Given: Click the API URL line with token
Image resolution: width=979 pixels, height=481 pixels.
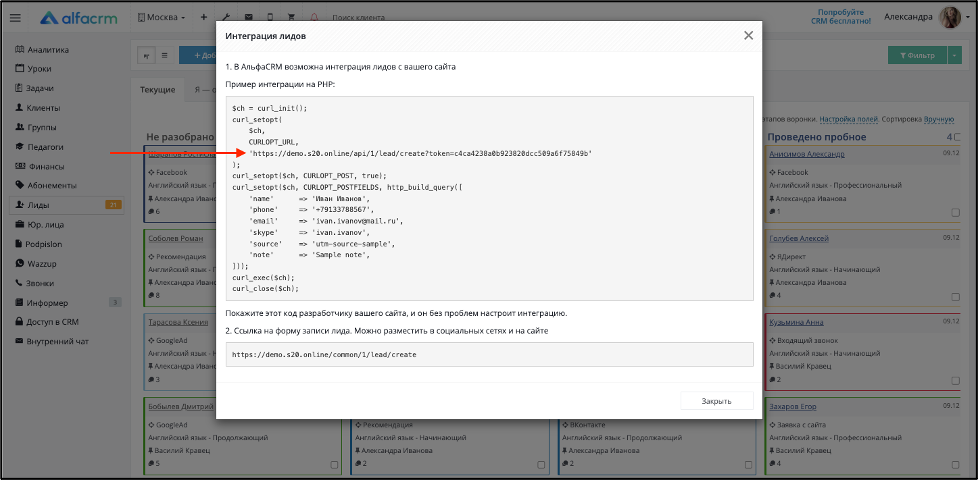Looking at the screenshot, I should coord(420,153).
